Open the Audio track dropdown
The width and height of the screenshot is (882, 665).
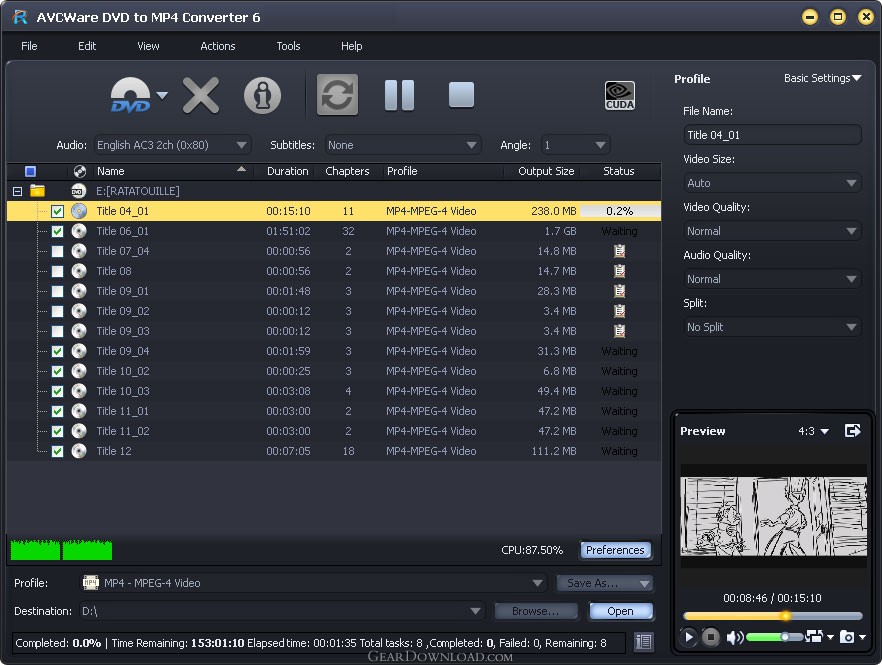click(x=172, y=145)
